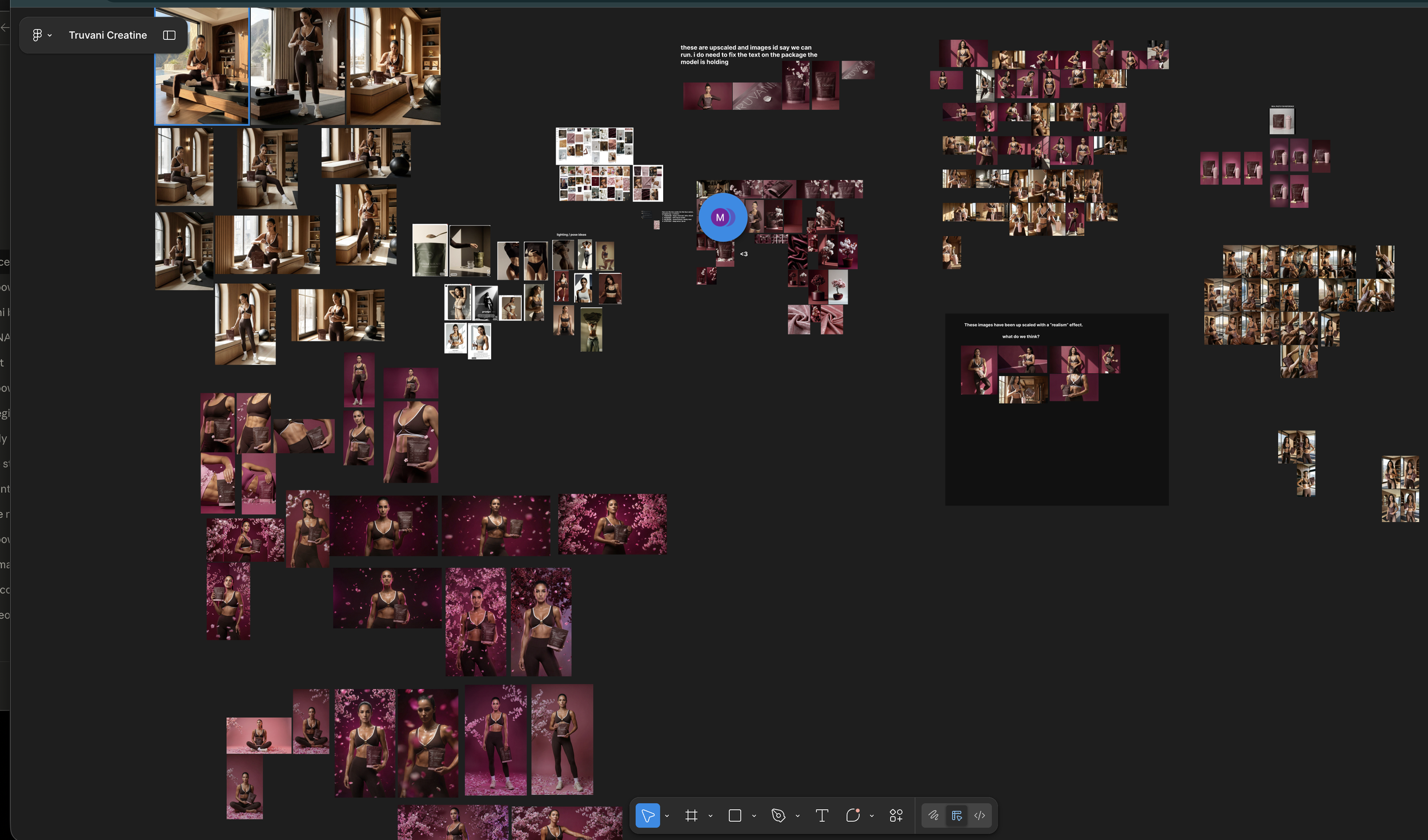Screen dimensions: 1428x840
Task: Switch to Design mode
Action: pos(957,815)
